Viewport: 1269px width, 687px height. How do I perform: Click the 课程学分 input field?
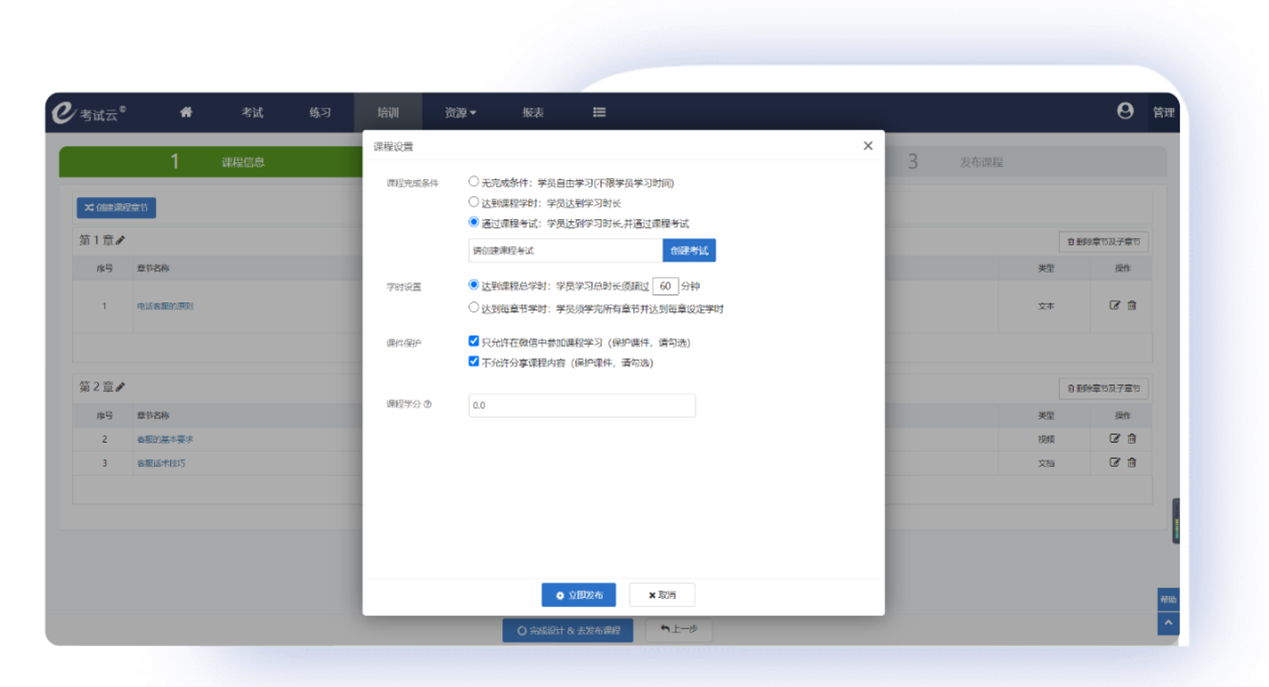[x=582, y=405]
